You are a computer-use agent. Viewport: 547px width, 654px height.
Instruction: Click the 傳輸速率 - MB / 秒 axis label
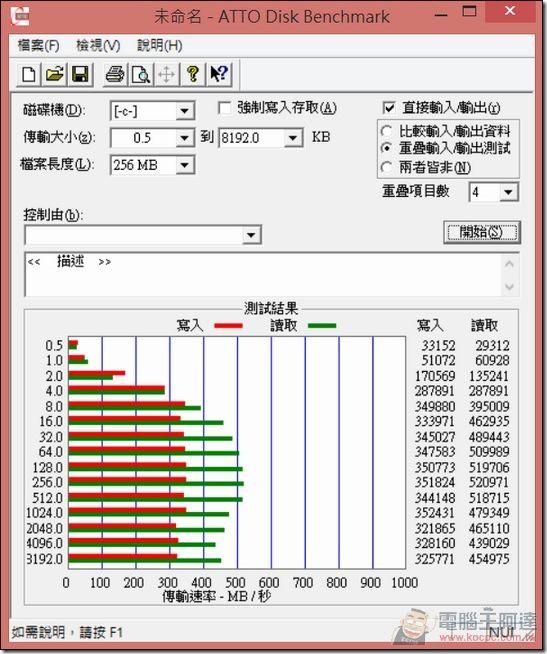pyautogui.click(x=217, y=597)
